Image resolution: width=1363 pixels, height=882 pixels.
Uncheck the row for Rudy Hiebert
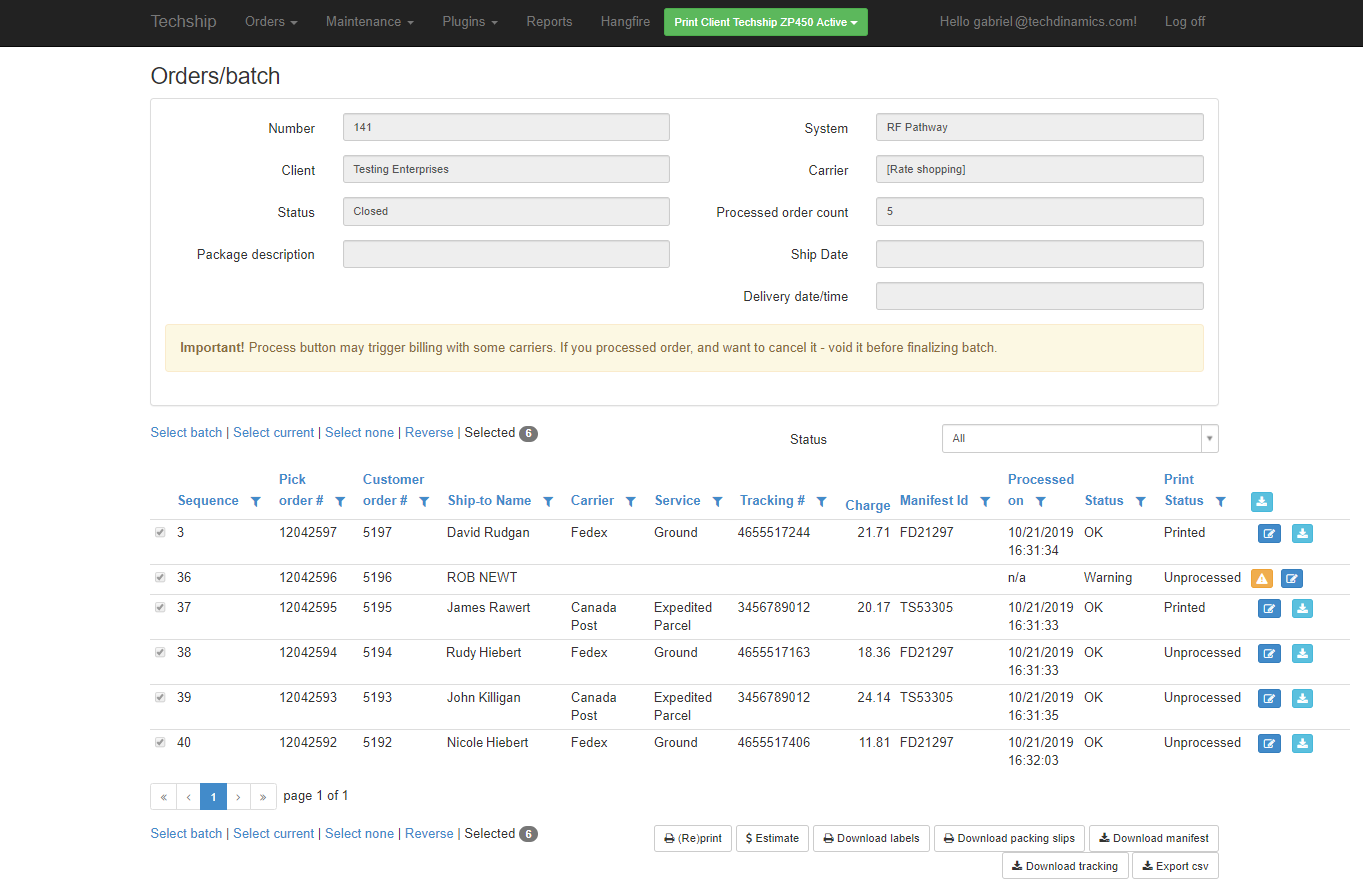[160, 652]
